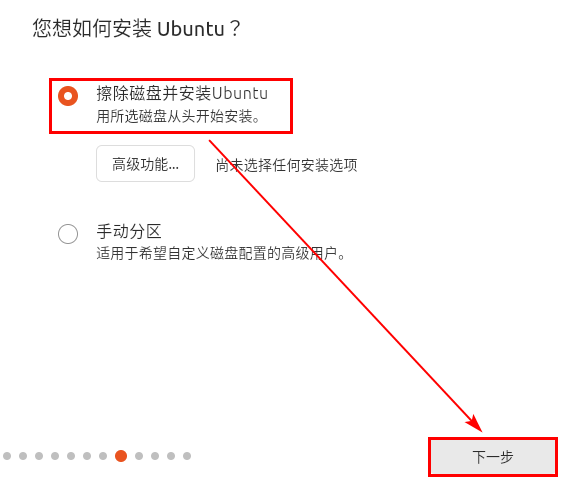Image resolution: width=566 pixels, height=483 pixels.
Task: Click the ninth progress dot
Action: (139, 456)
